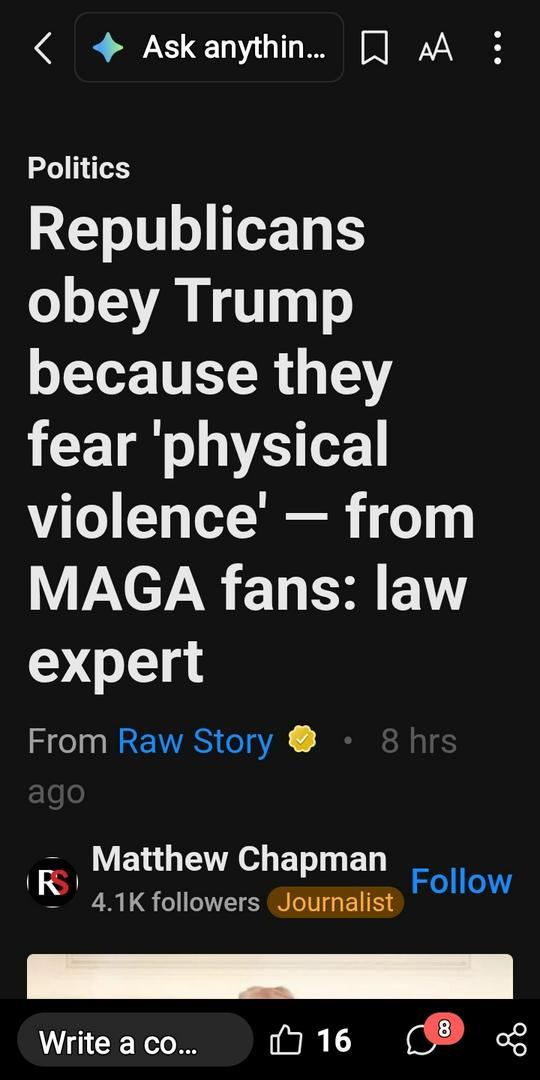Tap the 16 likes count

click(334, 1040)
